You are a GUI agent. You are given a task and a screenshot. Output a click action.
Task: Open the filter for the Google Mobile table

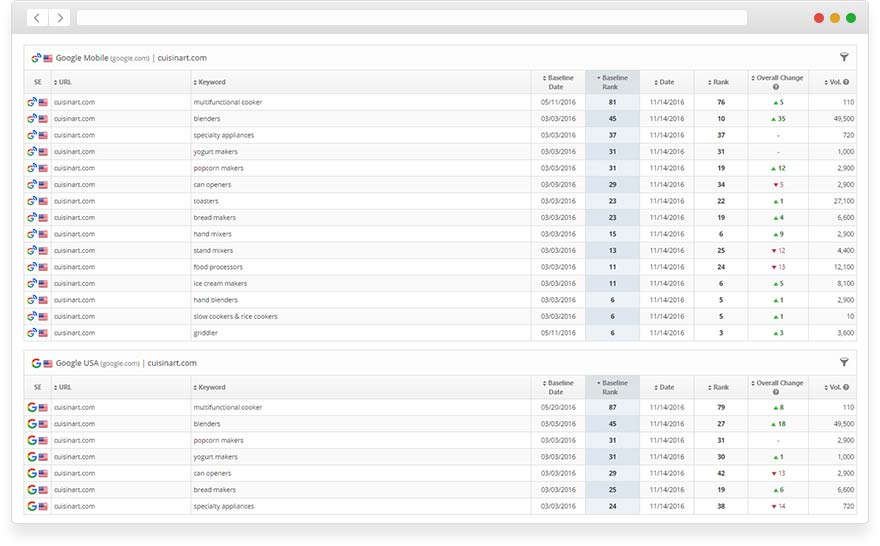[x=844, y=58]
